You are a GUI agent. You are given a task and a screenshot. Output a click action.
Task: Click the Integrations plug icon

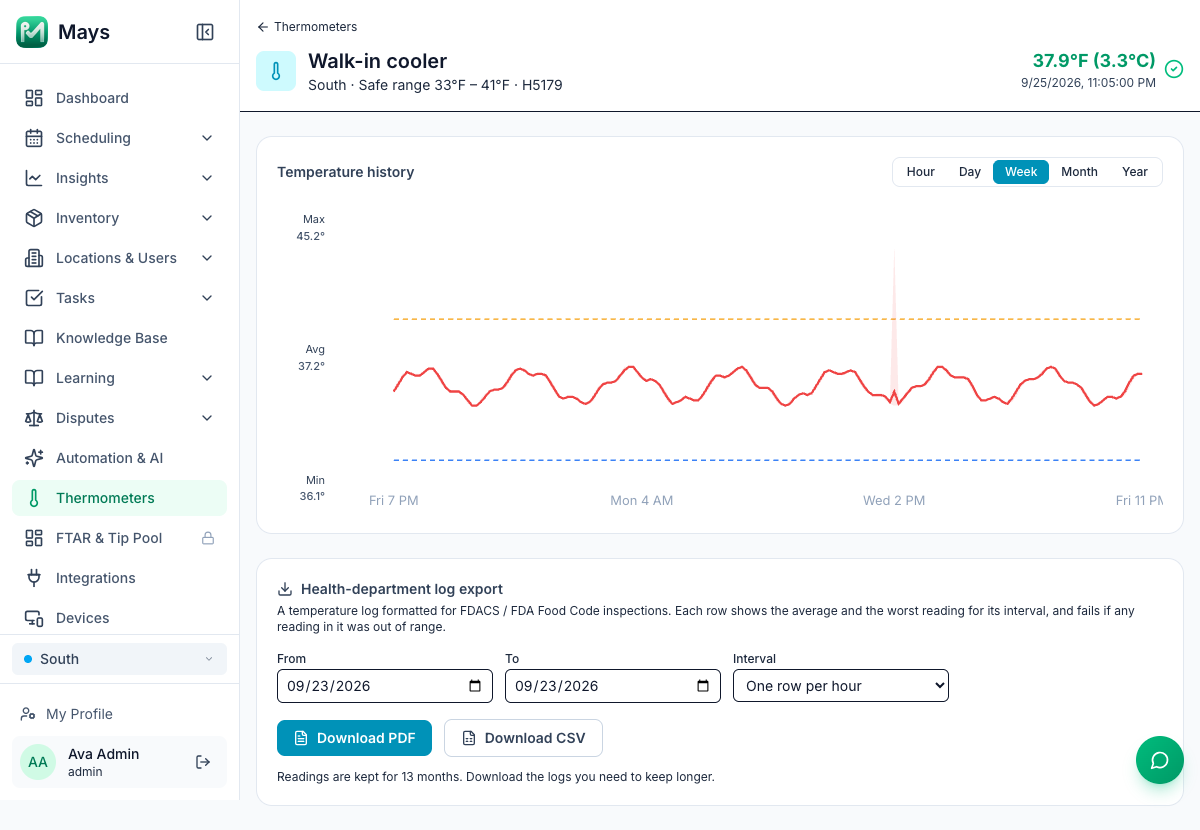[34, 578]
